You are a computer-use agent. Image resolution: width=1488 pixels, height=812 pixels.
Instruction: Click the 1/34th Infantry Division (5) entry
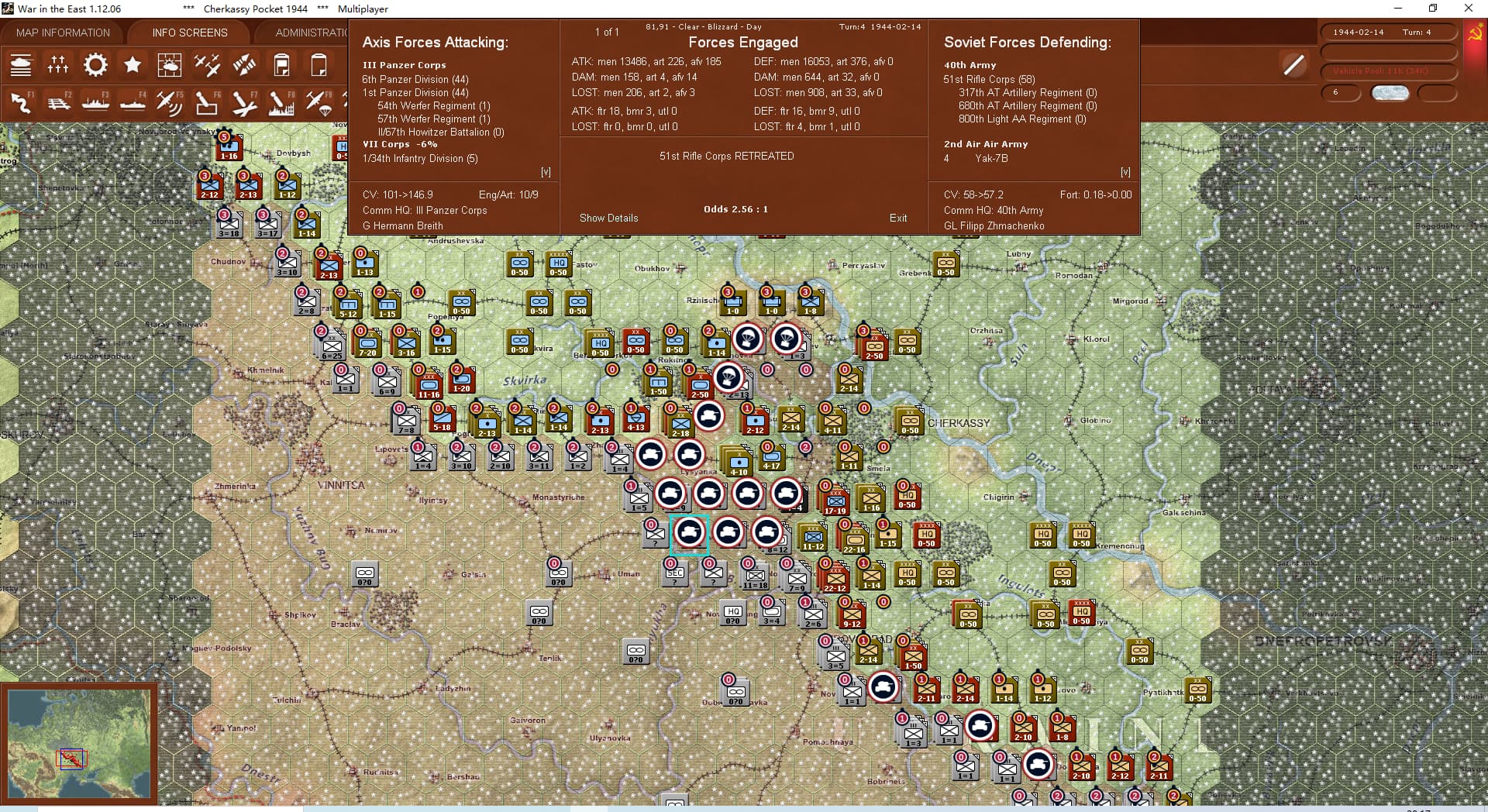click(x=420, y=158)
